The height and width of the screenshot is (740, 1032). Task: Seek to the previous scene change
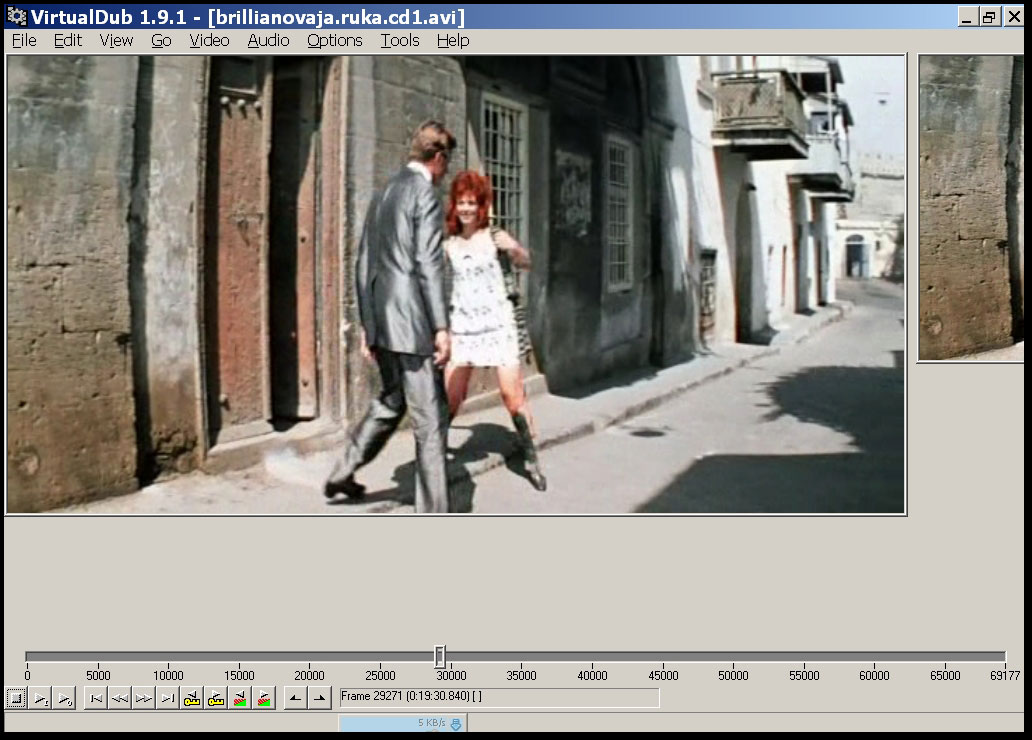click(240, 698)
